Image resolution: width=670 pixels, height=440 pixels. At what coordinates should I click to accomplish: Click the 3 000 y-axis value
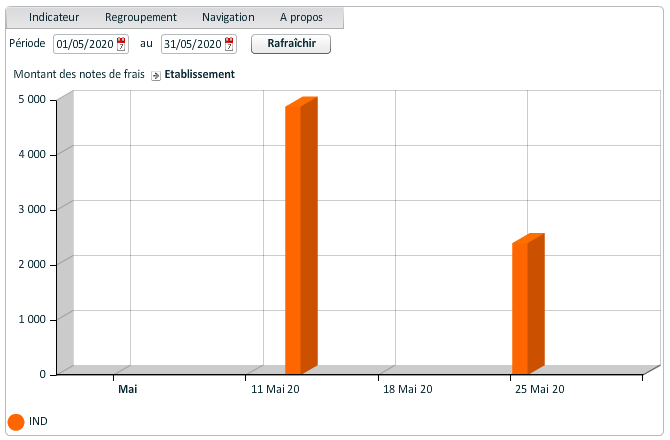(32, 209)
